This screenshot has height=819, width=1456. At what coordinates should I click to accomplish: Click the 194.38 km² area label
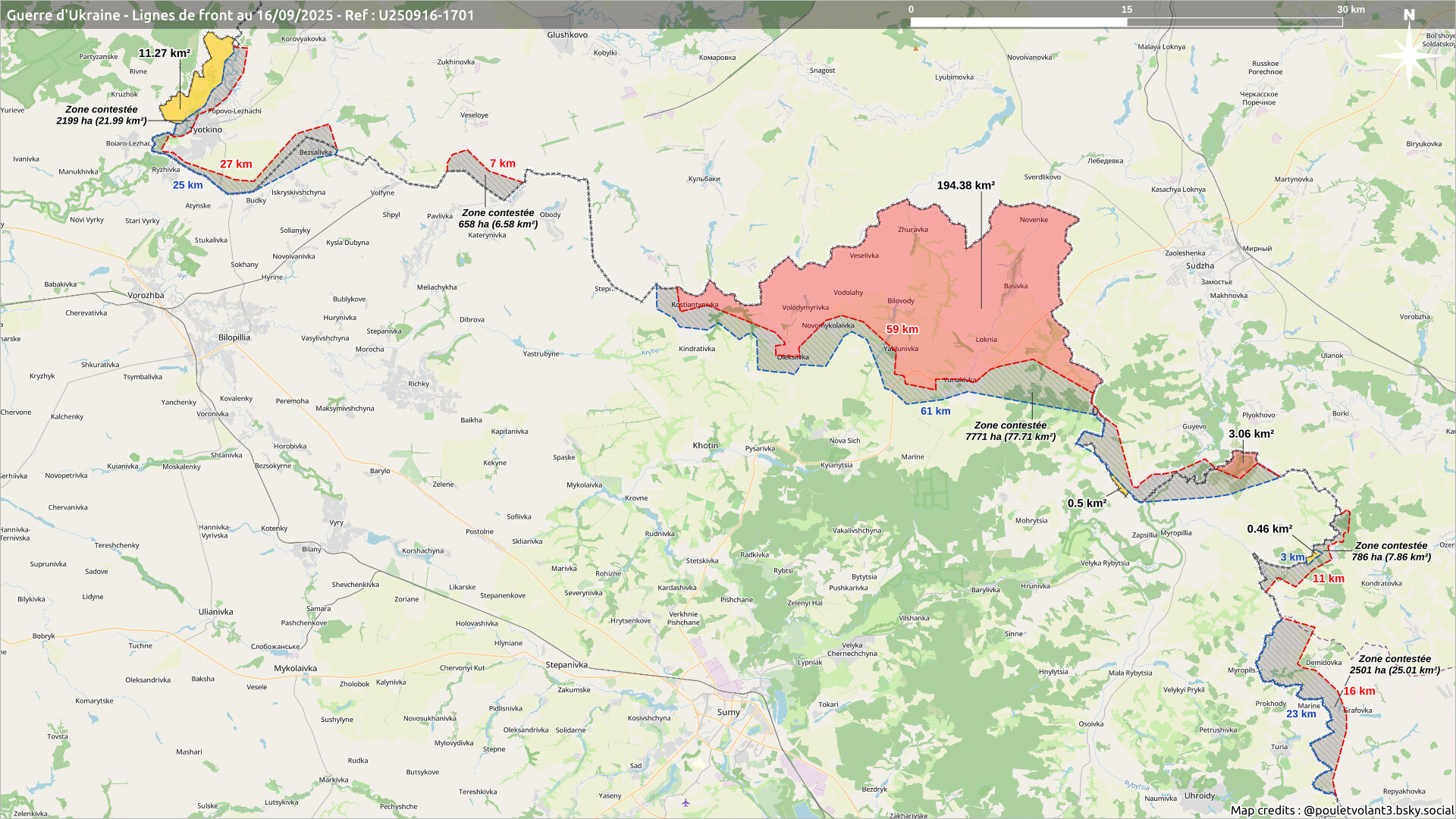coord(965,185)
